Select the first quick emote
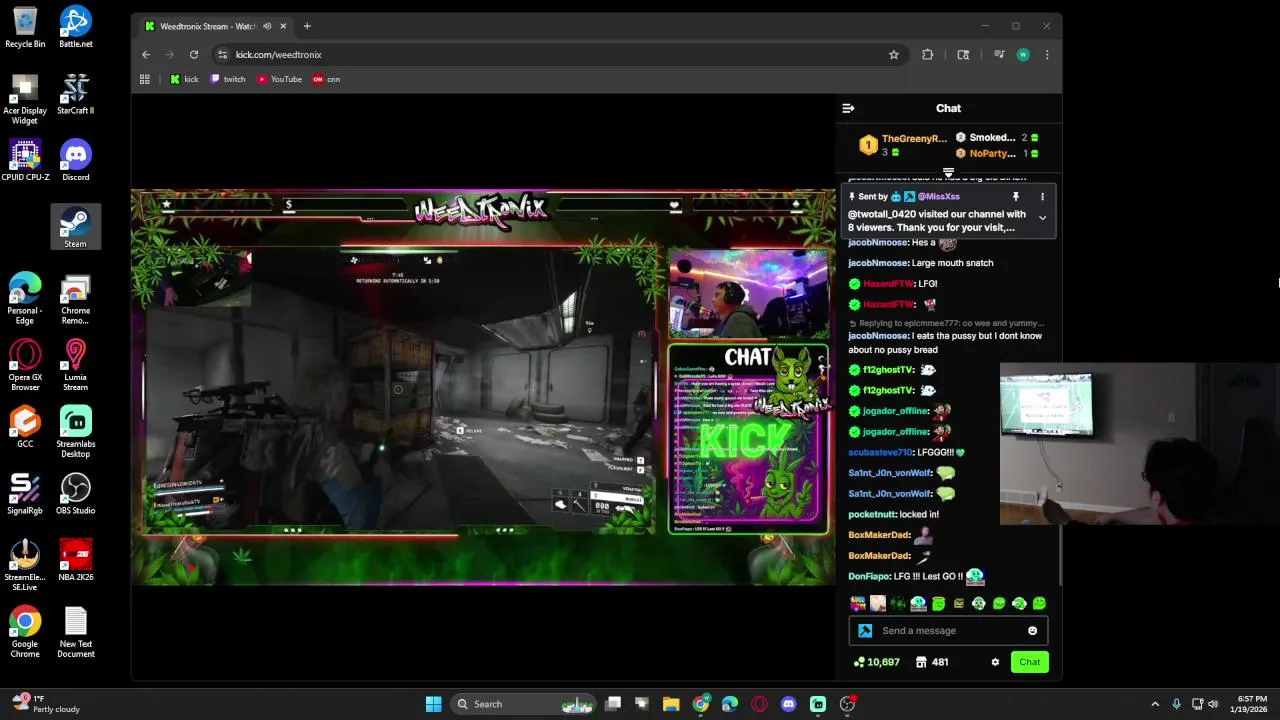The image size is (1280, 720). [x=857, y=603]
